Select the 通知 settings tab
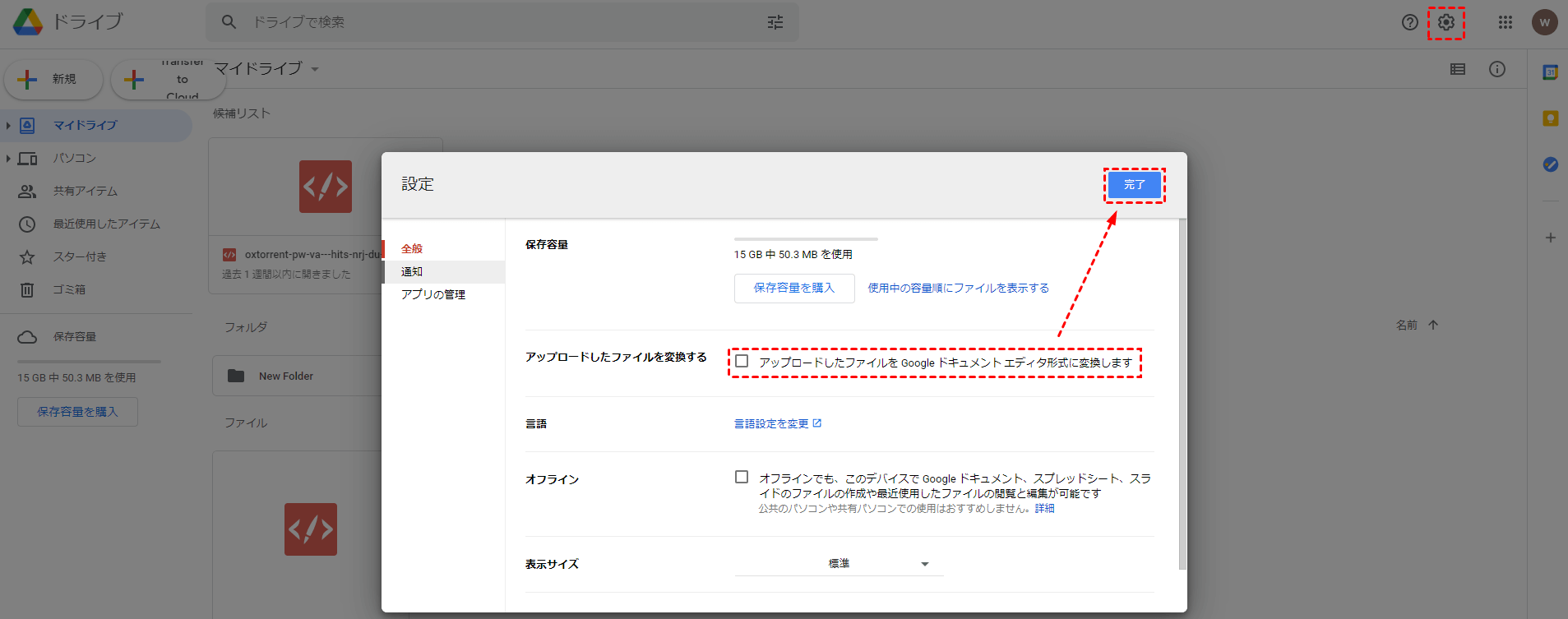 (x=412, y=271)
